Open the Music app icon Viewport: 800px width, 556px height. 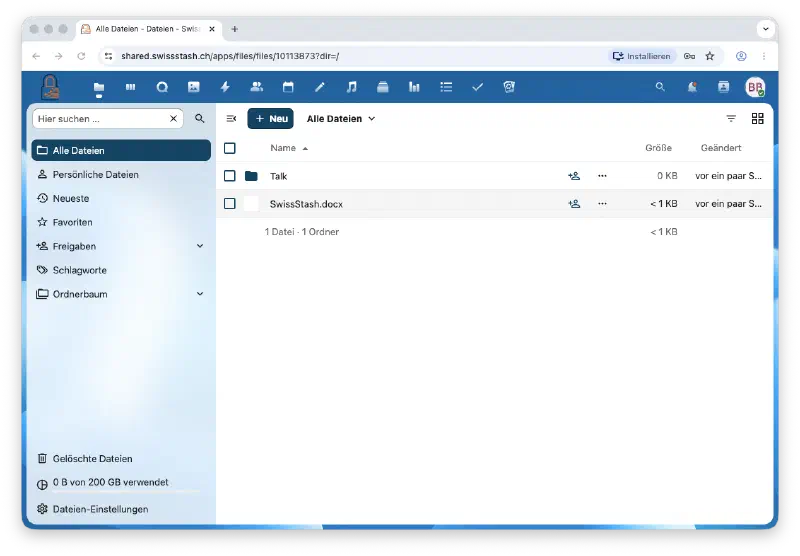tap(352, 87)
